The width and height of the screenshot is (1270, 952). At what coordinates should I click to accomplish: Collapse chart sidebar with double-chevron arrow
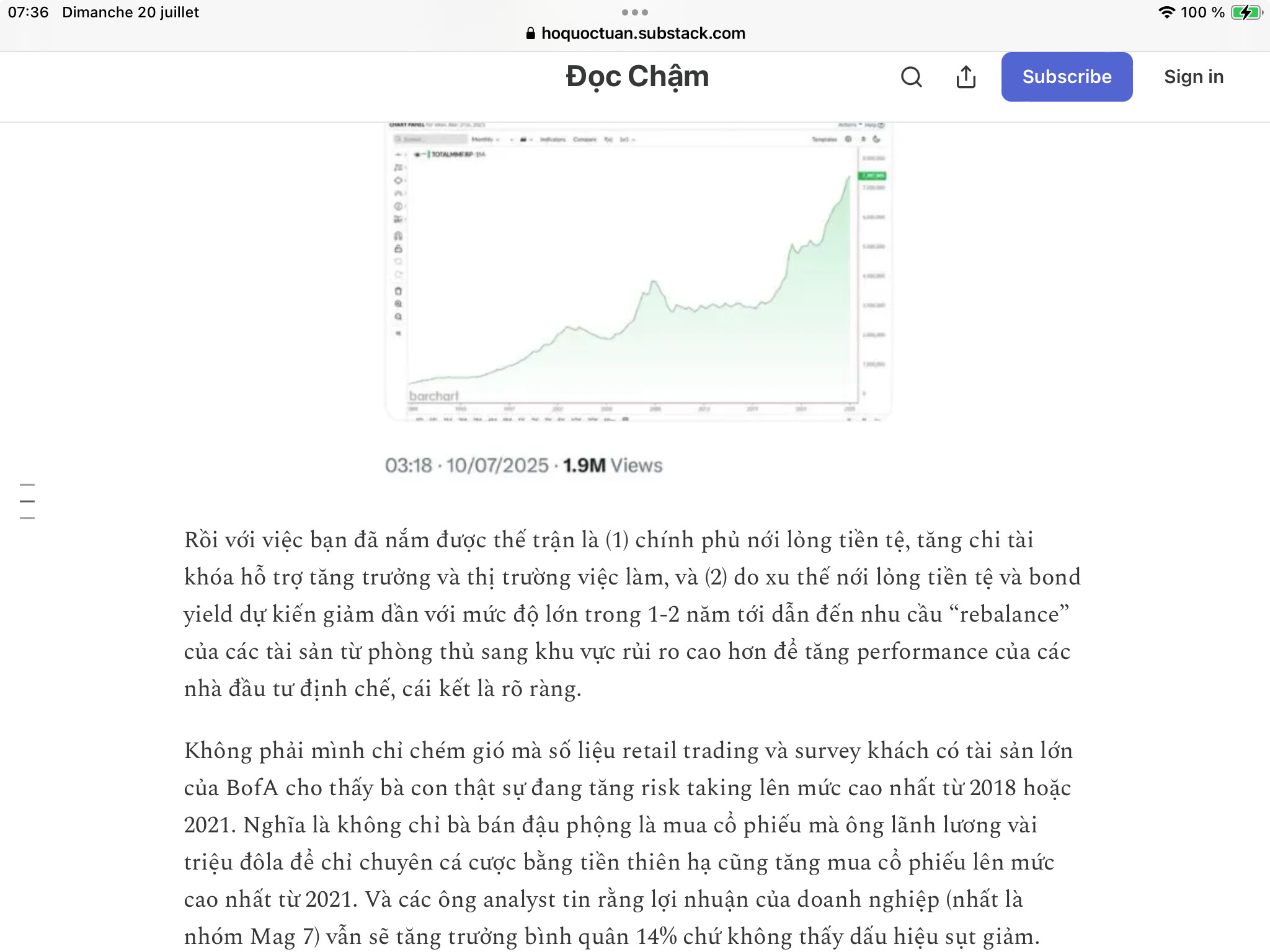(398, 333)
